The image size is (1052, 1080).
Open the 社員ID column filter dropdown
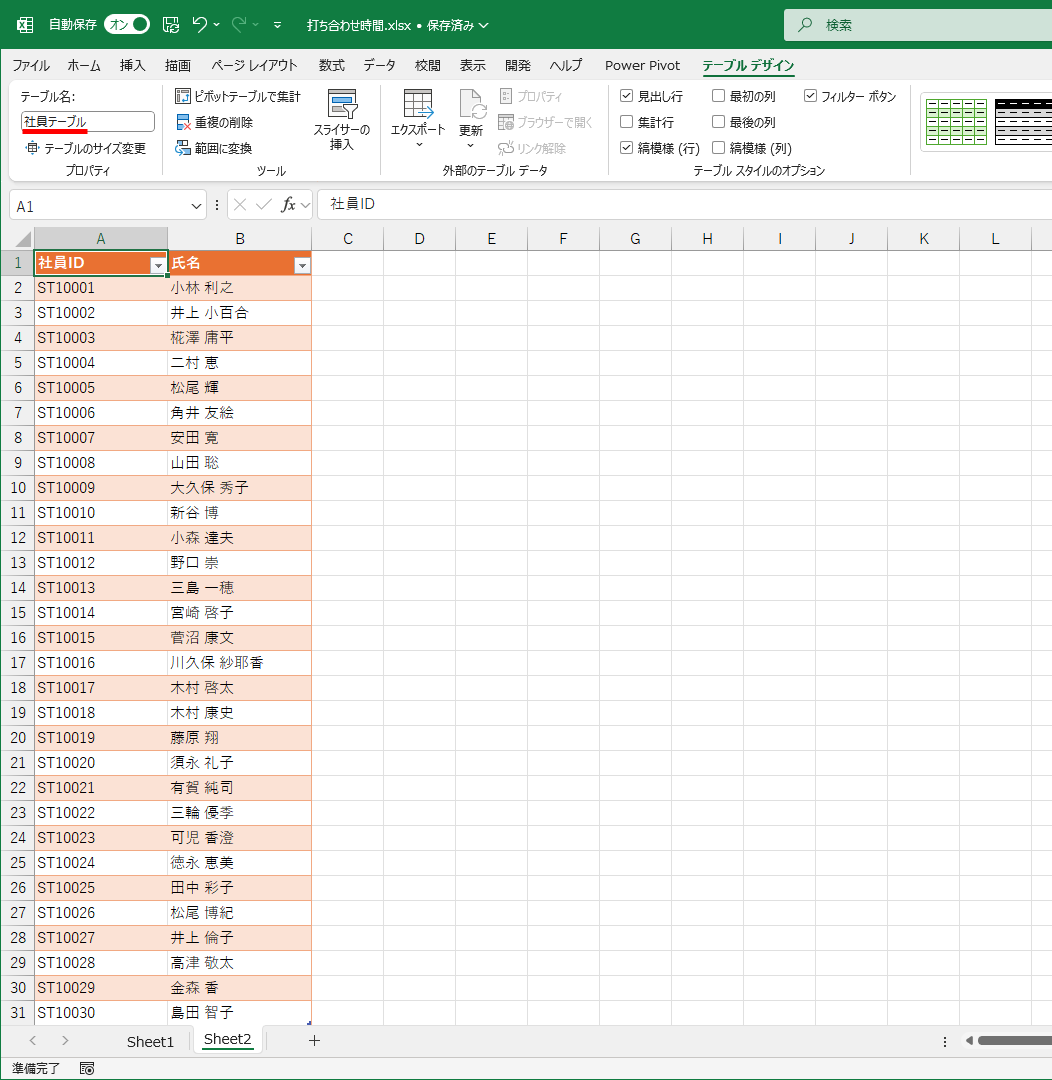158,265
